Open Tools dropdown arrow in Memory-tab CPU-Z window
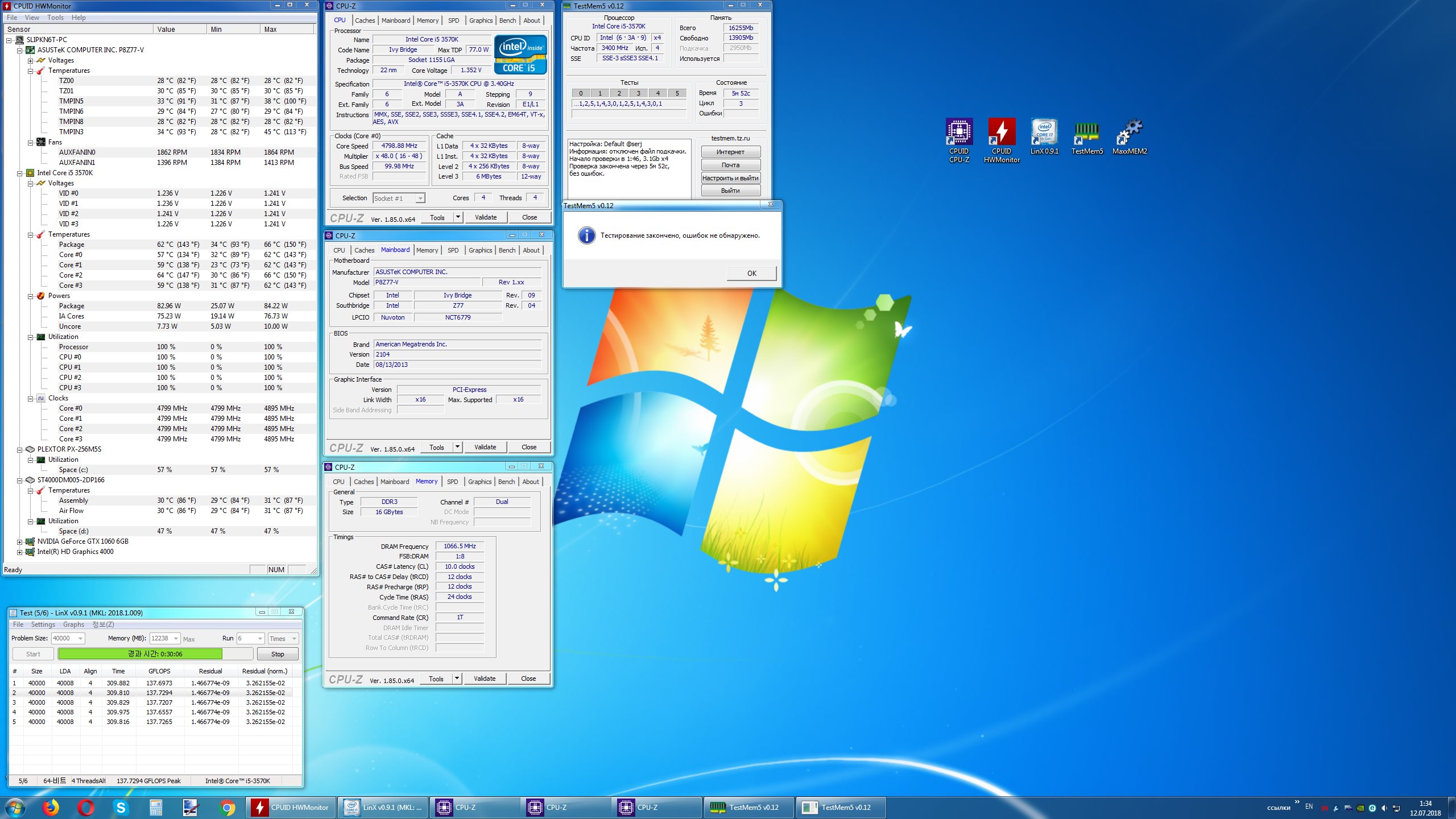 456,679
